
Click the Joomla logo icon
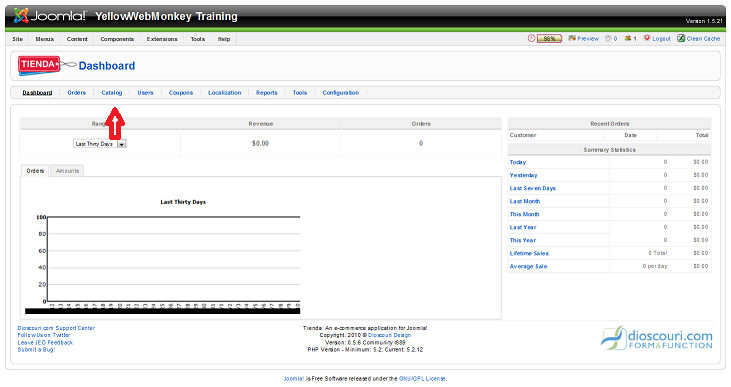[21, 16]
